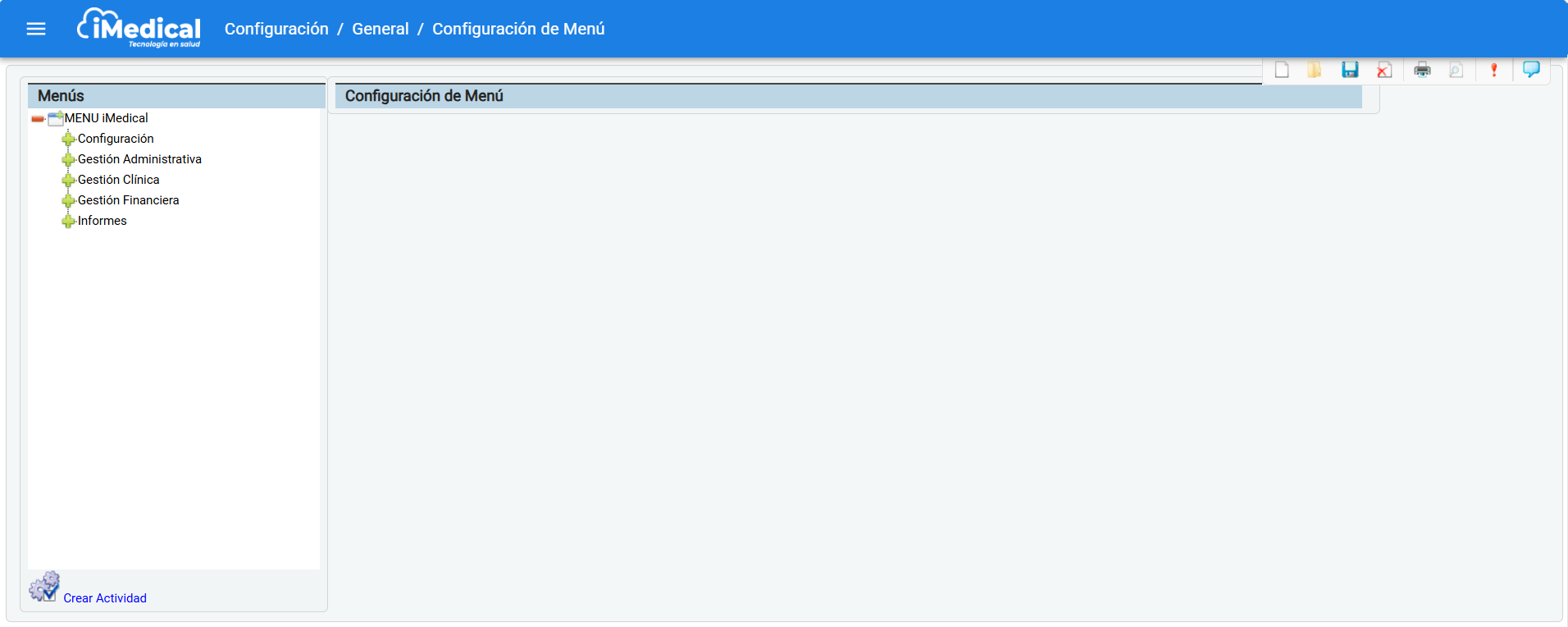Select the Gestión Administrativa tree item label
Image resolution: width=1568 pixels, height=627 pixels.
pos(139,159)
